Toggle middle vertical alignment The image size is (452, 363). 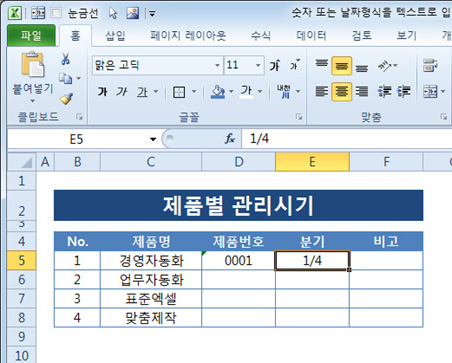[341, 65]
